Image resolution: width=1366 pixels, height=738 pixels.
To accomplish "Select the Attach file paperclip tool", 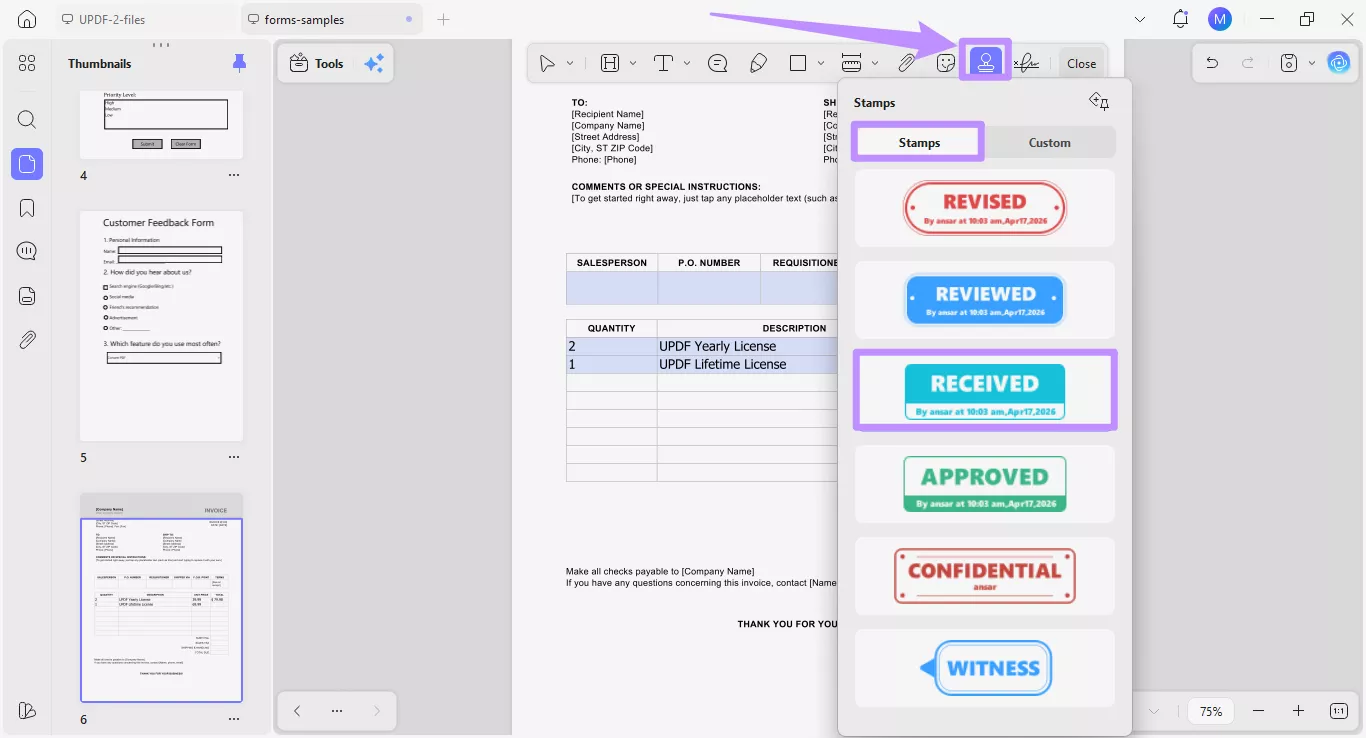I will [906, 63].
